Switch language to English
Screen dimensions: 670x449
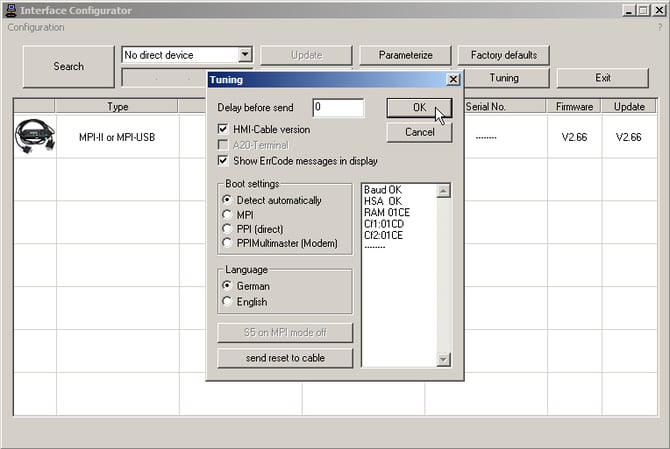point(227,301)
